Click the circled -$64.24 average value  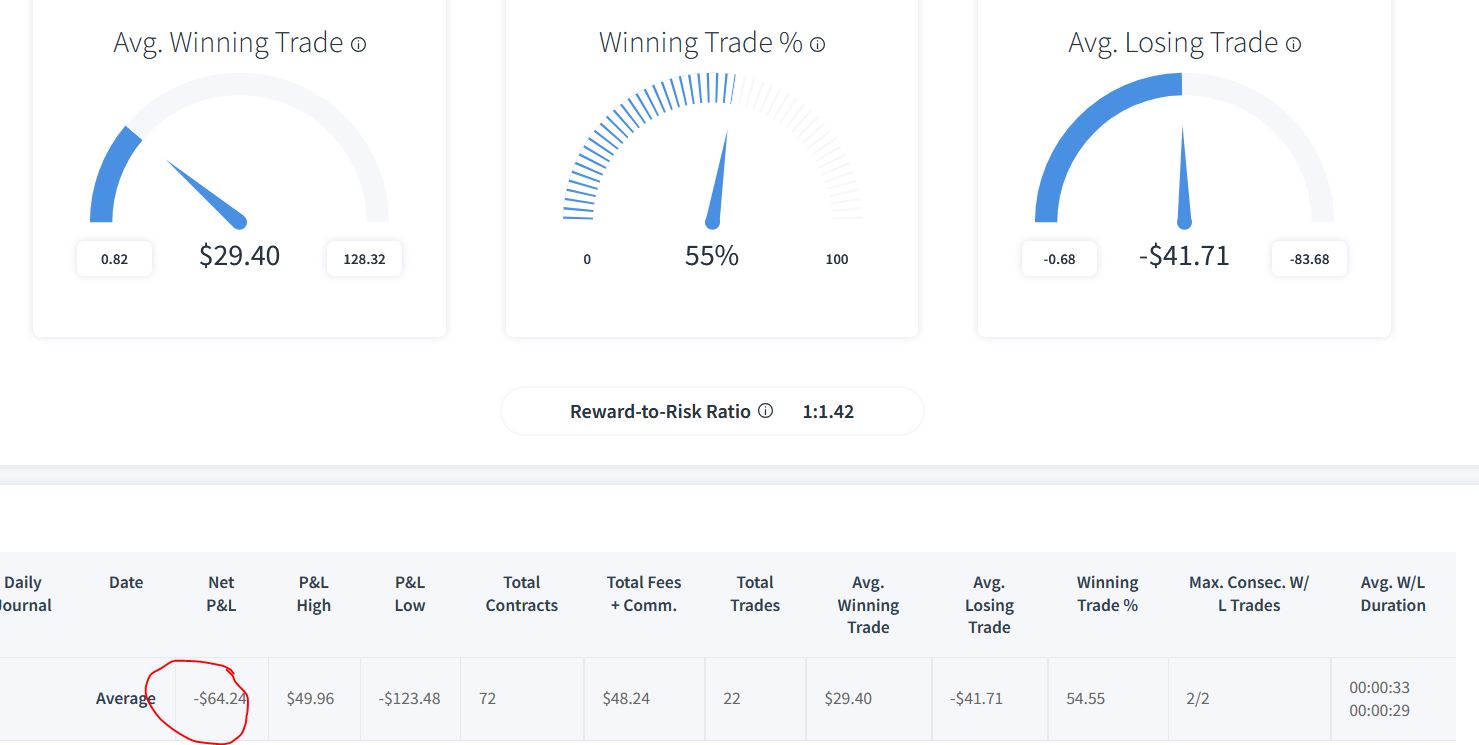click(x=220, y=699)
